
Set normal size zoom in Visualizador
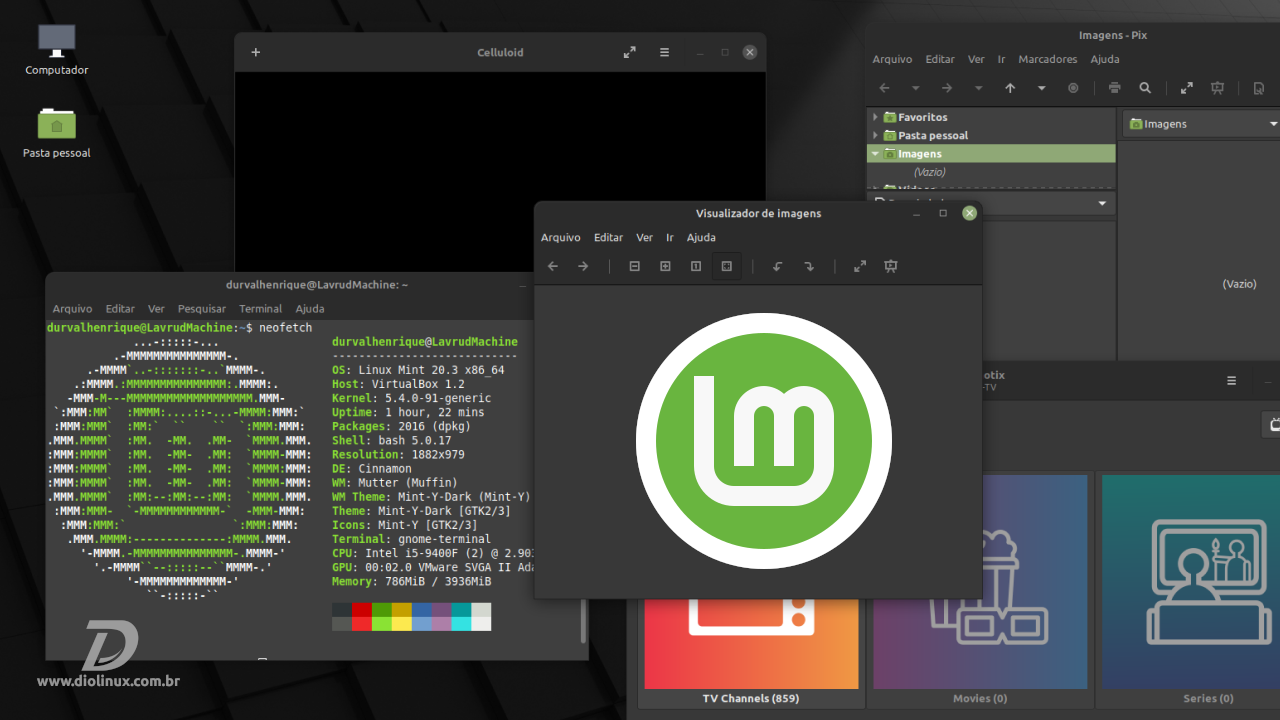696,266
